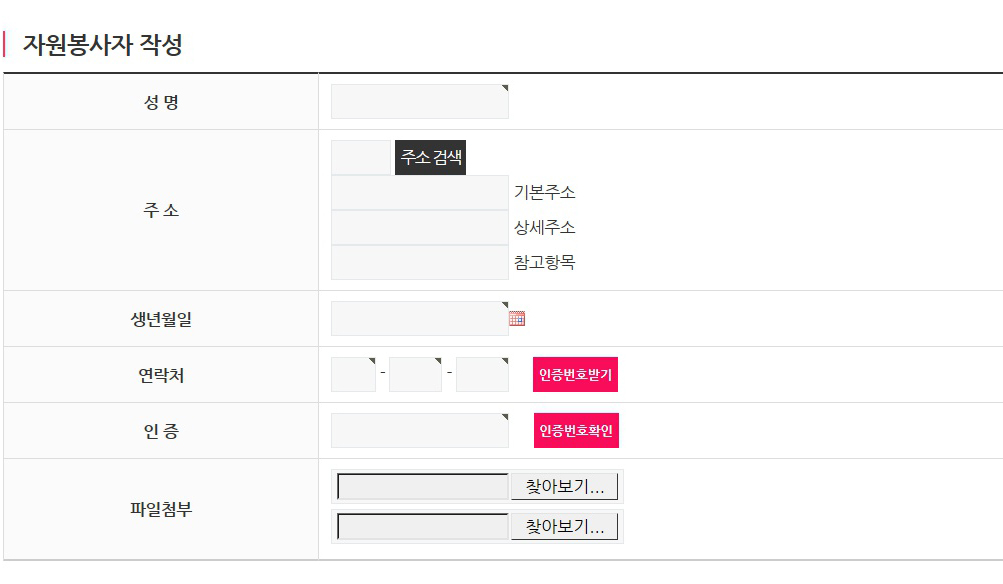Click the second file attachment path box
The image size is (1003, 584).
(423, 526)
